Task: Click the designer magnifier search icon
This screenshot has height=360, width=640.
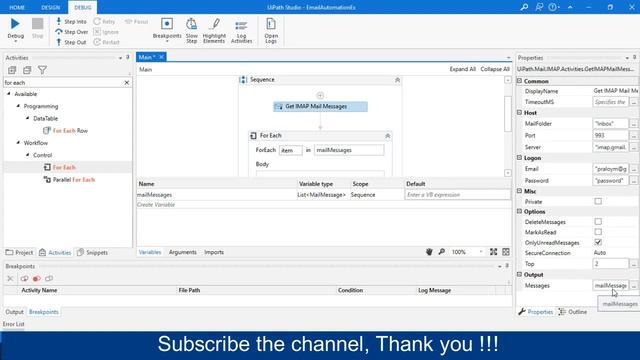Action: 442,252
